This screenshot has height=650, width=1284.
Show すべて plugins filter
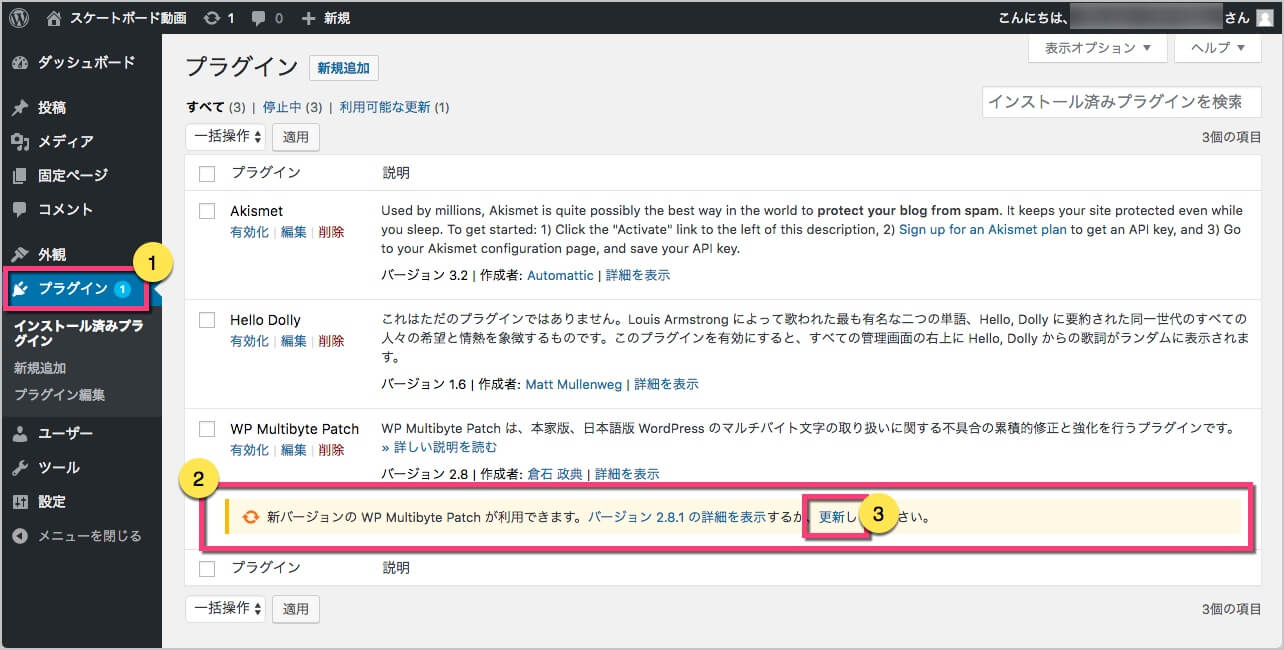point(205,107)
